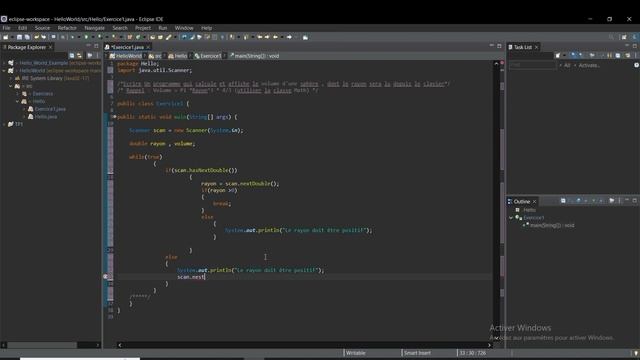Click the New file toolbar icon
Image resolution: width=640 pixels, height=360 pixels.
coord(6,37)
